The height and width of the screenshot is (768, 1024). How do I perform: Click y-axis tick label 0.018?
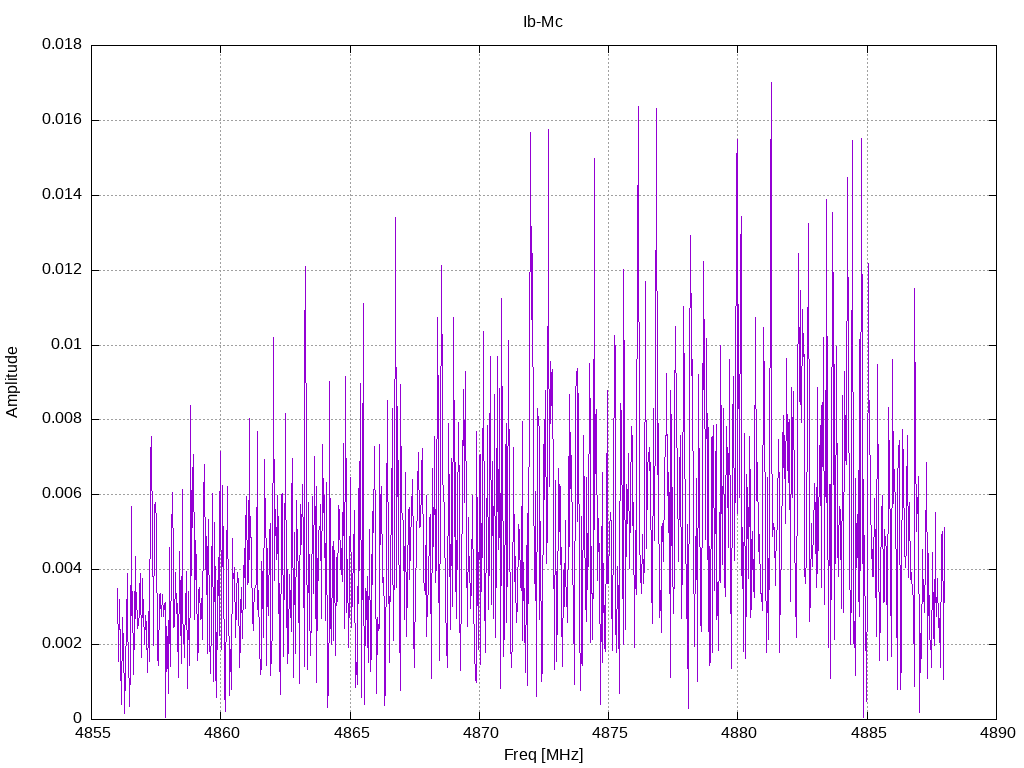coord(62,44)
